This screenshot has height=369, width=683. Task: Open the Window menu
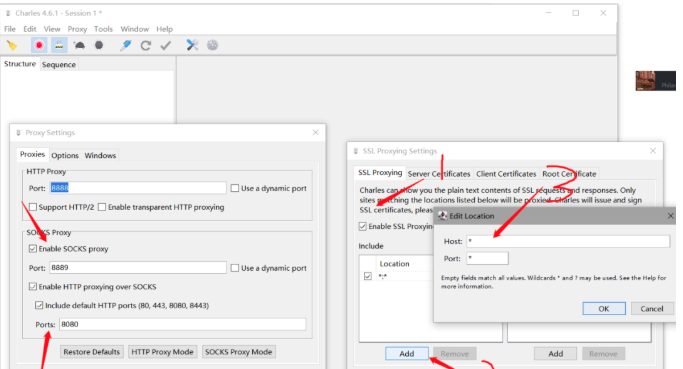(x=135, y=29)
